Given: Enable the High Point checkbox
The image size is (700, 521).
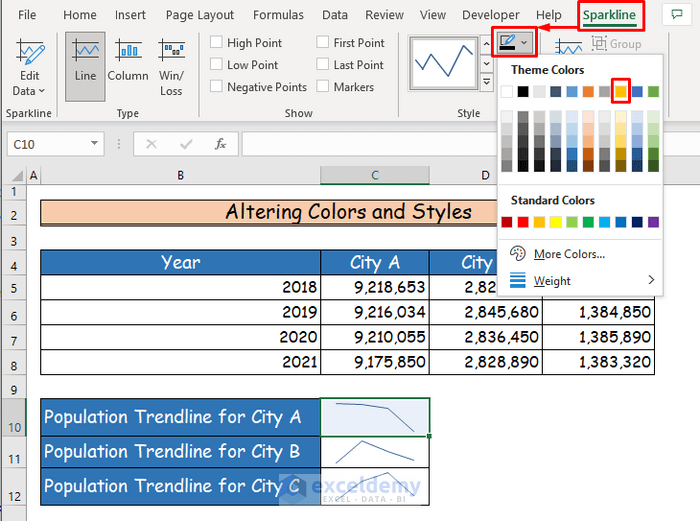Looking at the screenshot, I should tap(216, 43).
